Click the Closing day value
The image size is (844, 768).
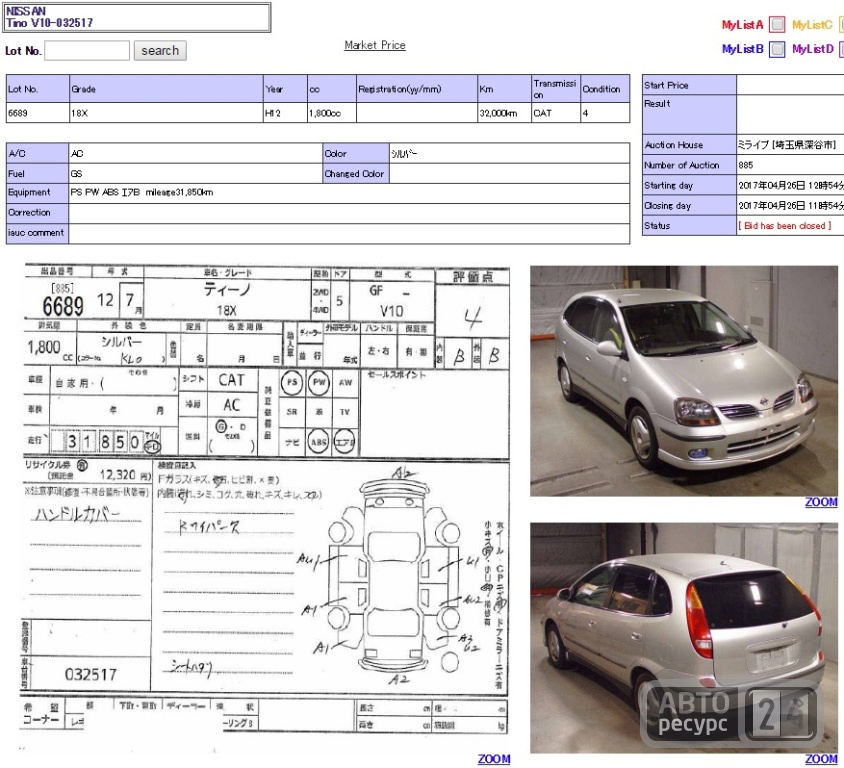pyautogui.click(x=791, y=206)
